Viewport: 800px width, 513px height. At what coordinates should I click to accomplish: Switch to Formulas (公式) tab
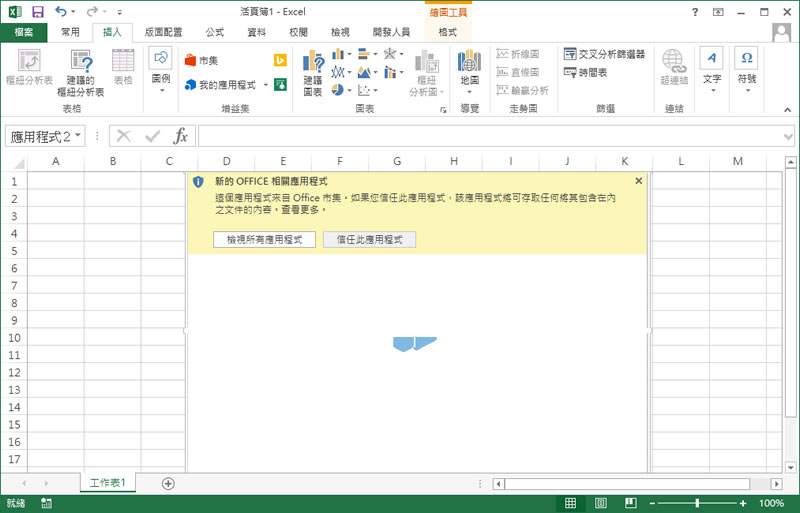[x=215, y=32]
